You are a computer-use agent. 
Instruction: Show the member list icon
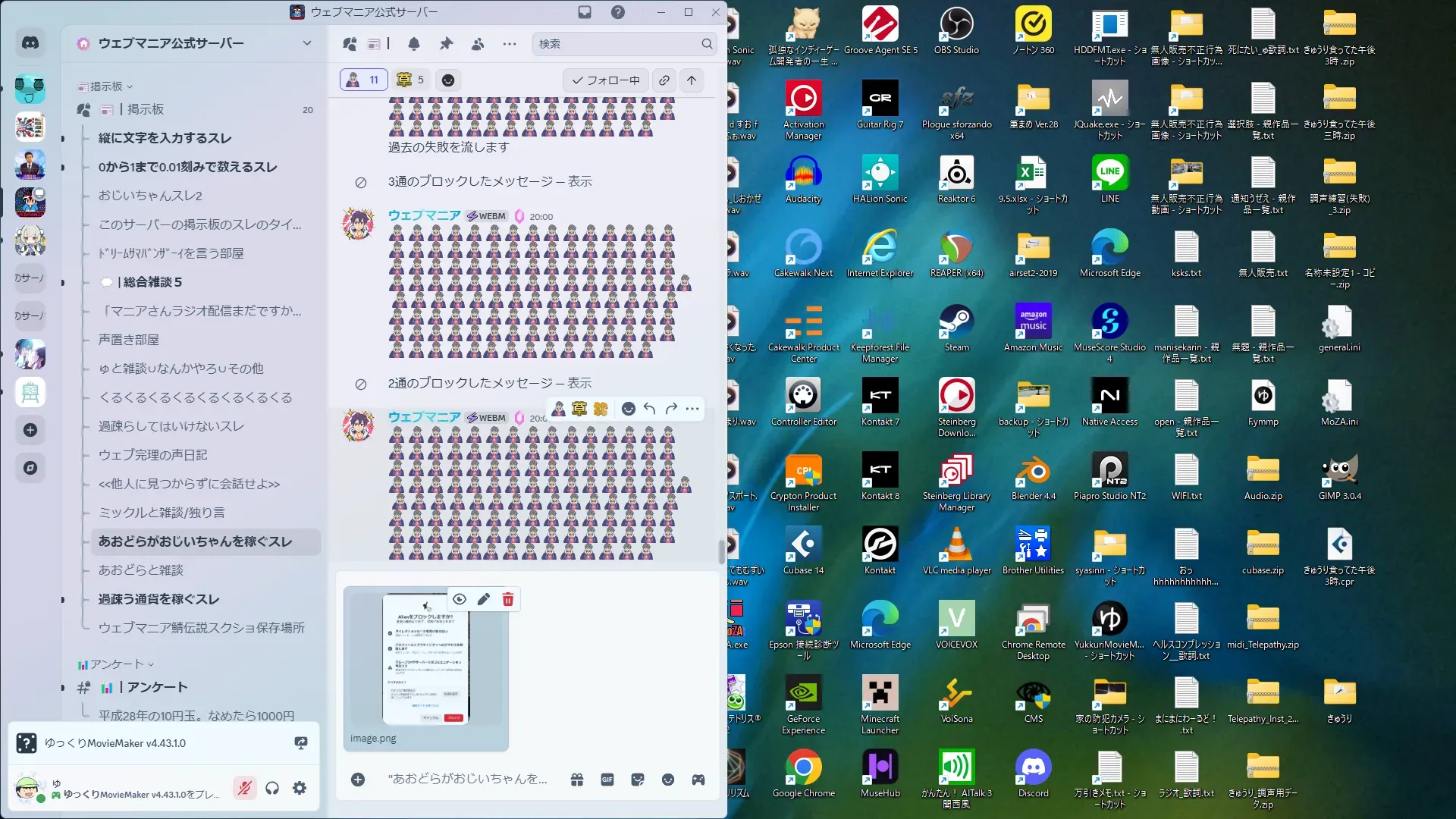tap(478, 44)
